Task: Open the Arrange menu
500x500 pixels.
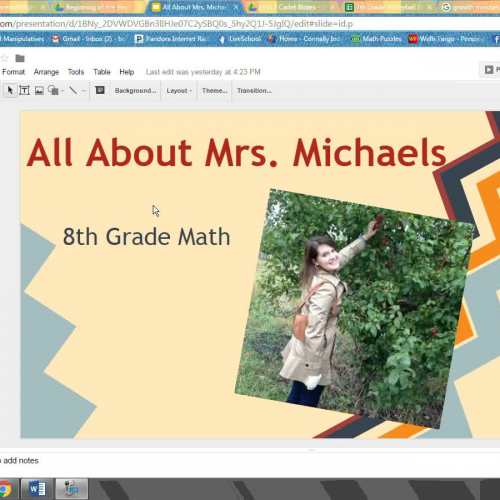Action: (x=46, y=72)
